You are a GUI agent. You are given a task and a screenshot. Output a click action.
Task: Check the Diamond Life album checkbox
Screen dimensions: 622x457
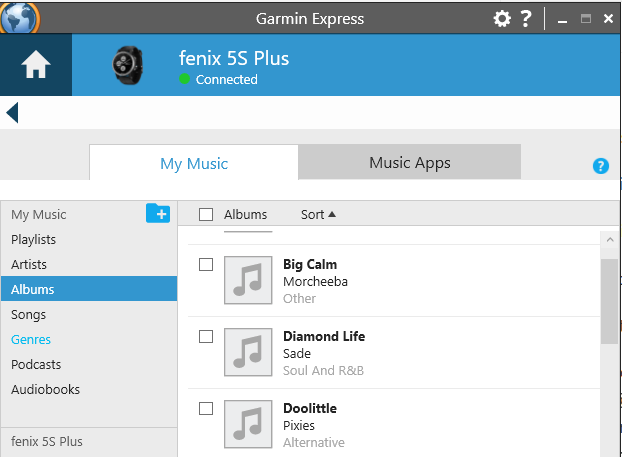pos(206,337)
